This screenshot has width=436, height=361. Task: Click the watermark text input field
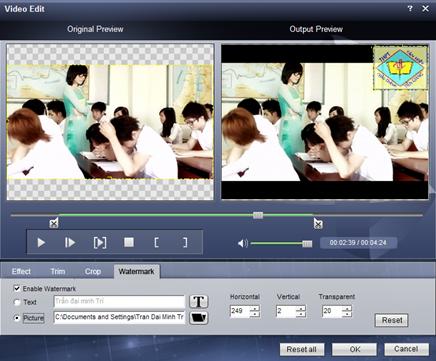119,301
